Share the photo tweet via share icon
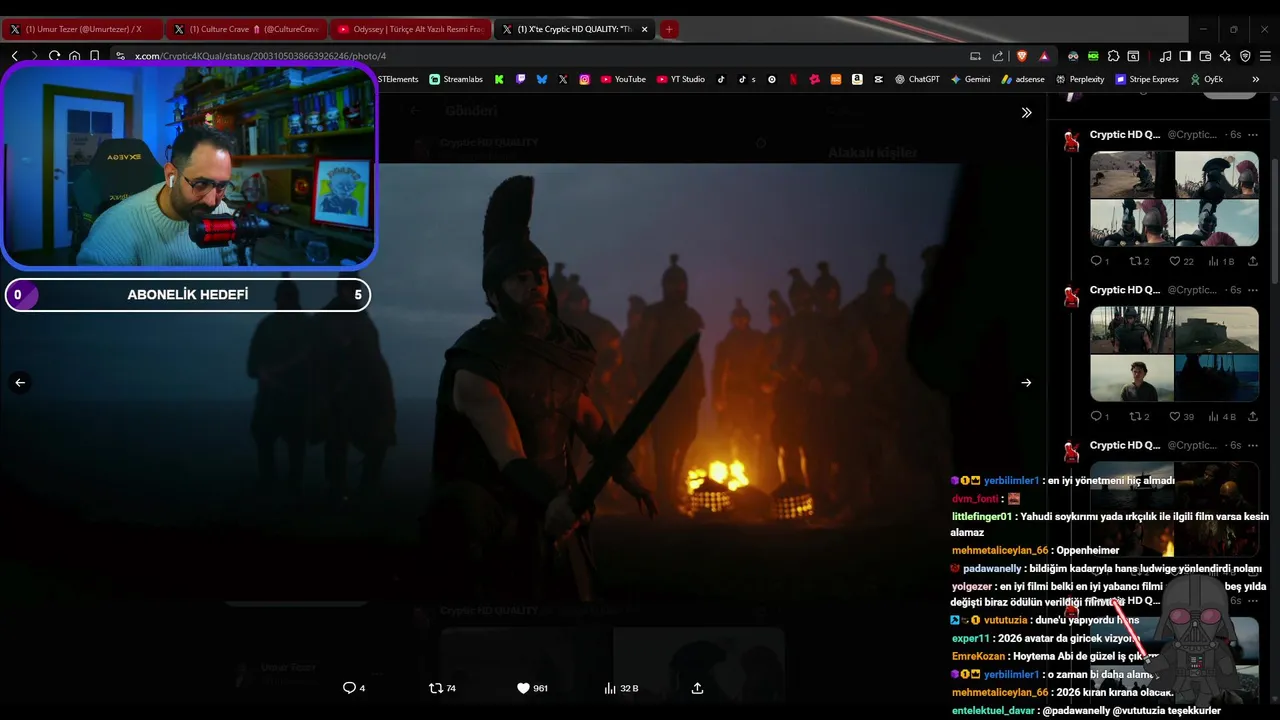 coord(697,688)
